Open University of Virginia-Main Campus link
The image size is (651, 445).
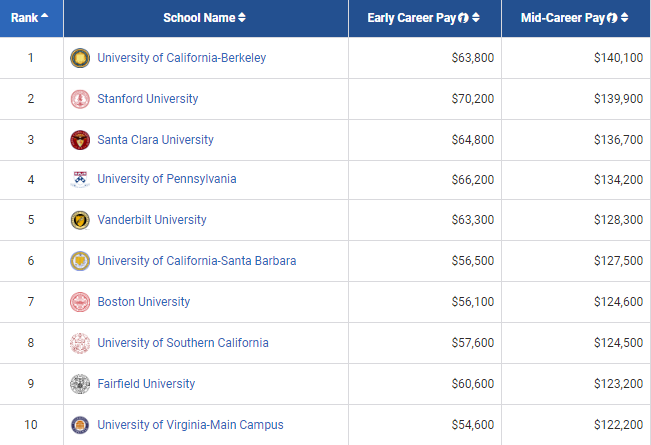pyautogui.click(x=190, y=425)
